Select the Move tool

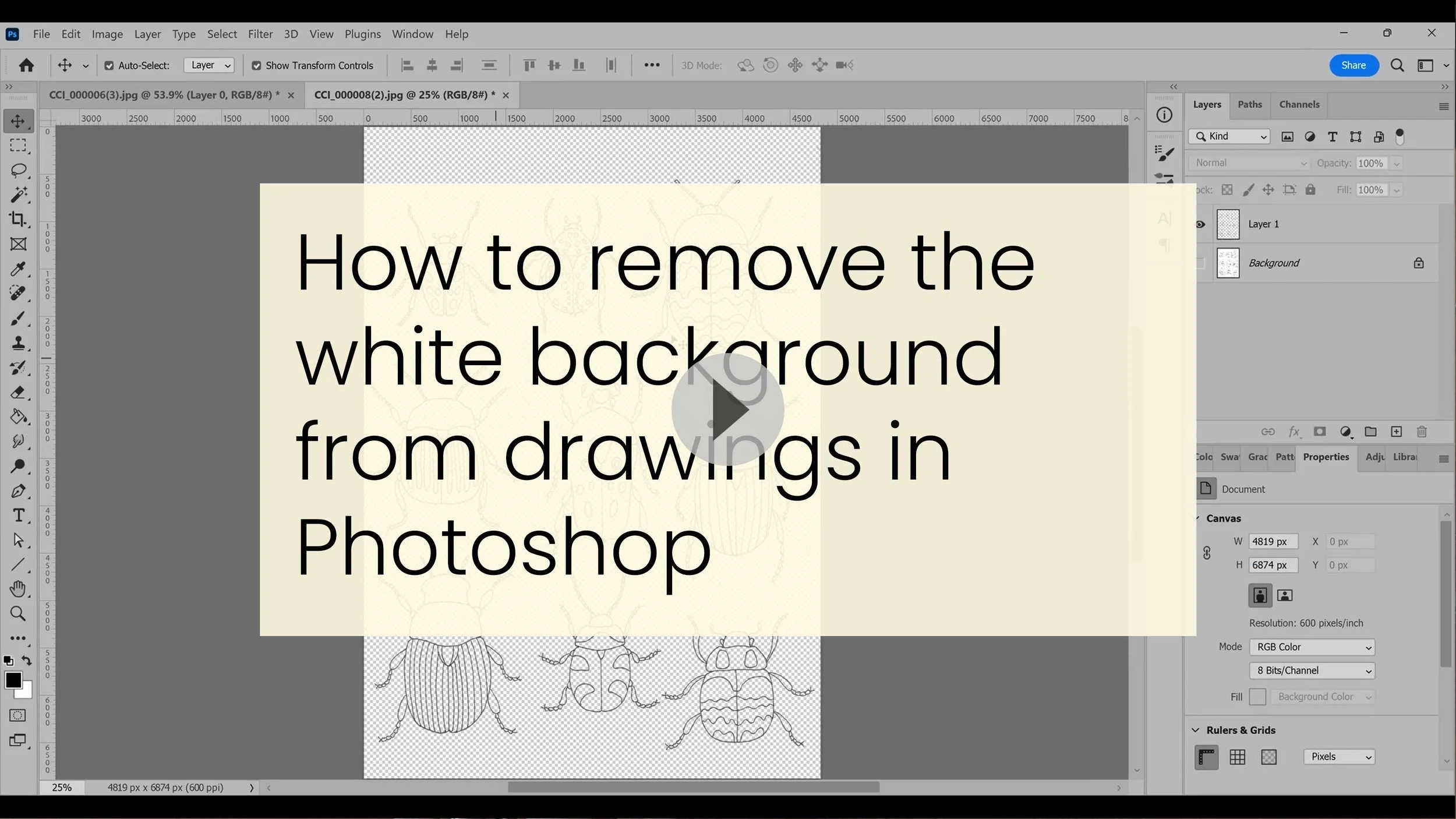click(x=17, y=121)
